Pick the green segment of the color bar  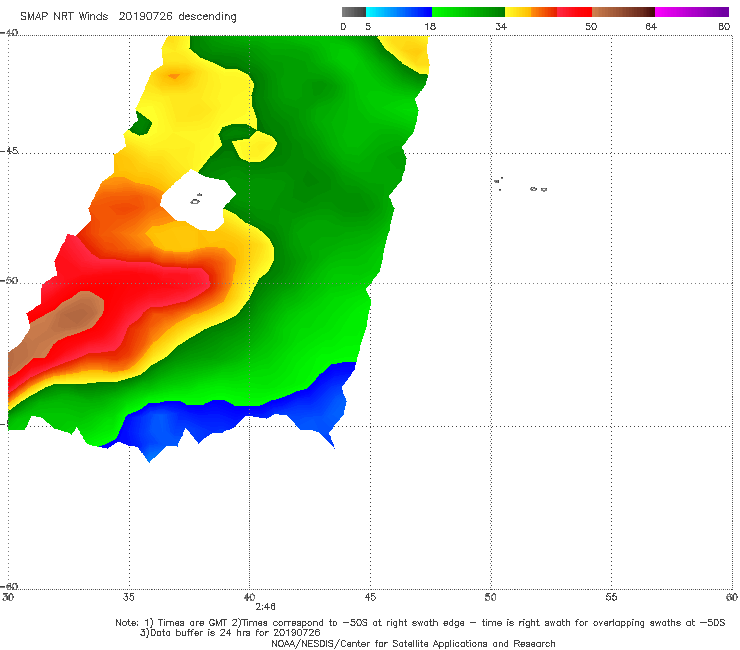[x=468, y=12]
